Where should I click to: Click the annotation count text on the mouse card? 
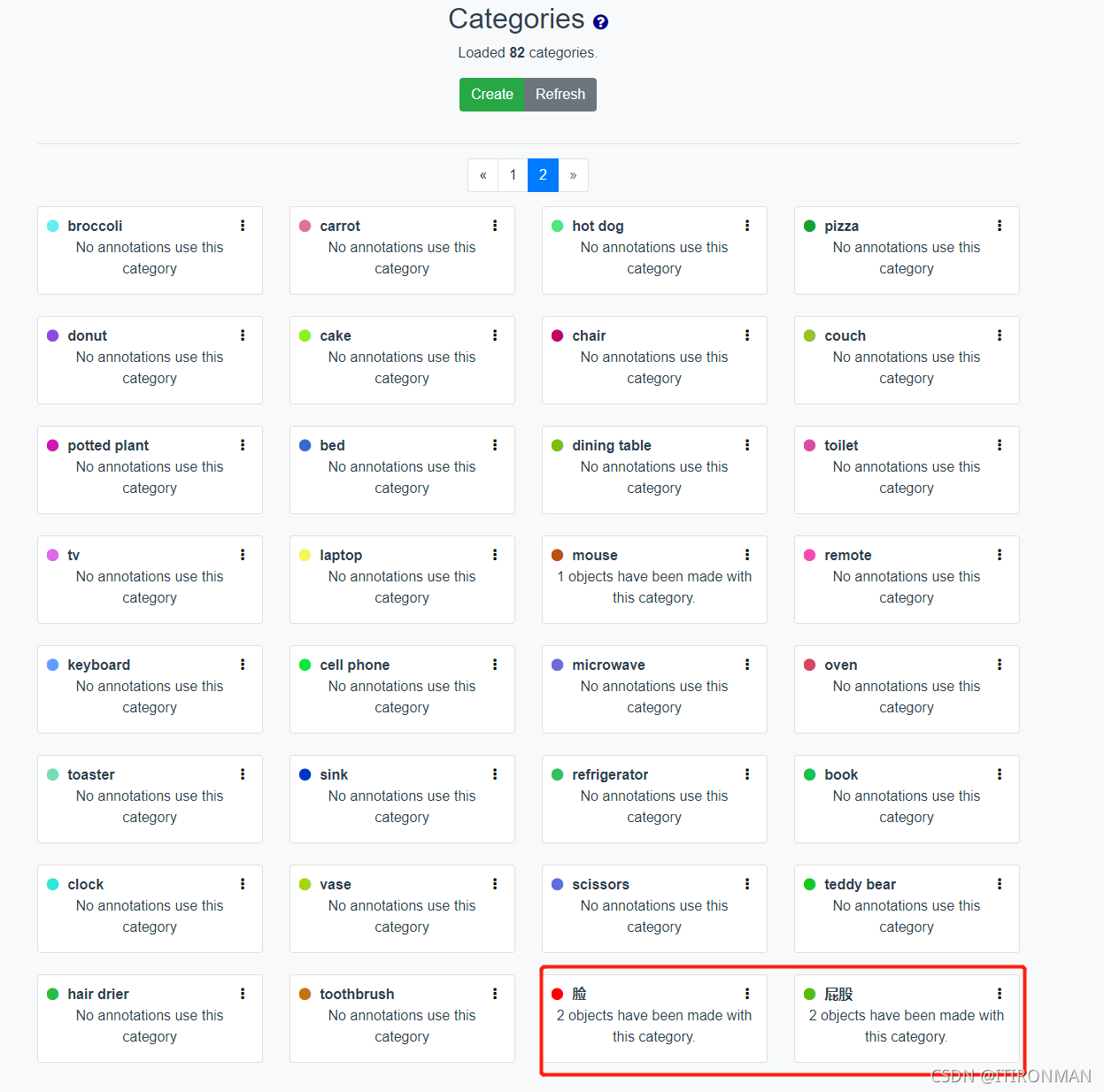654,587
